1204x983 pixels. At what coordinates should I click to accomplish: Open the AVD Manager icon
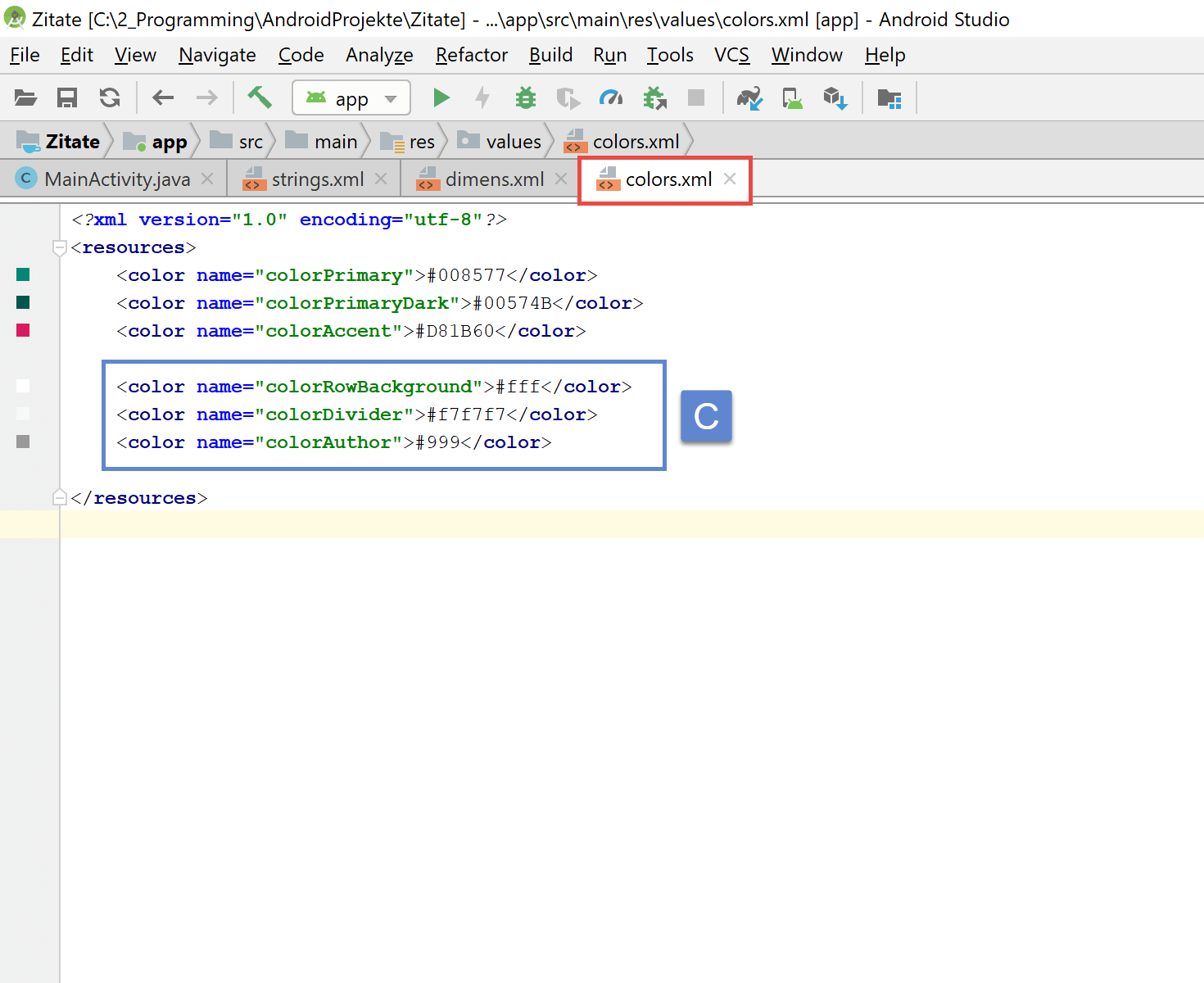tap(792, 98)
